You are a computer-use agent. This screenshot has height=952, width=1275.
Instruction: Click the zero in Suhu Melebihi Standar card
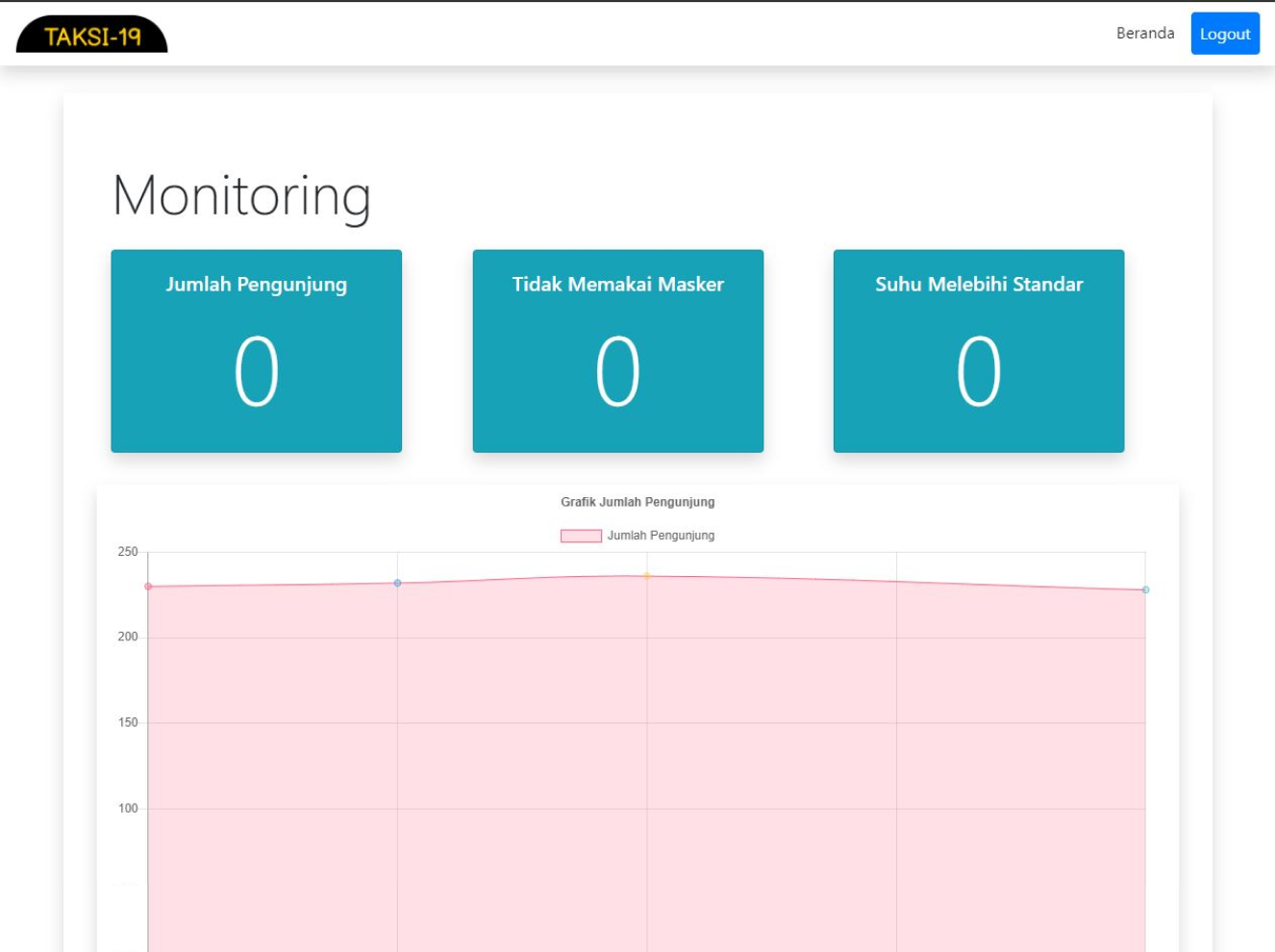point(978,372)
